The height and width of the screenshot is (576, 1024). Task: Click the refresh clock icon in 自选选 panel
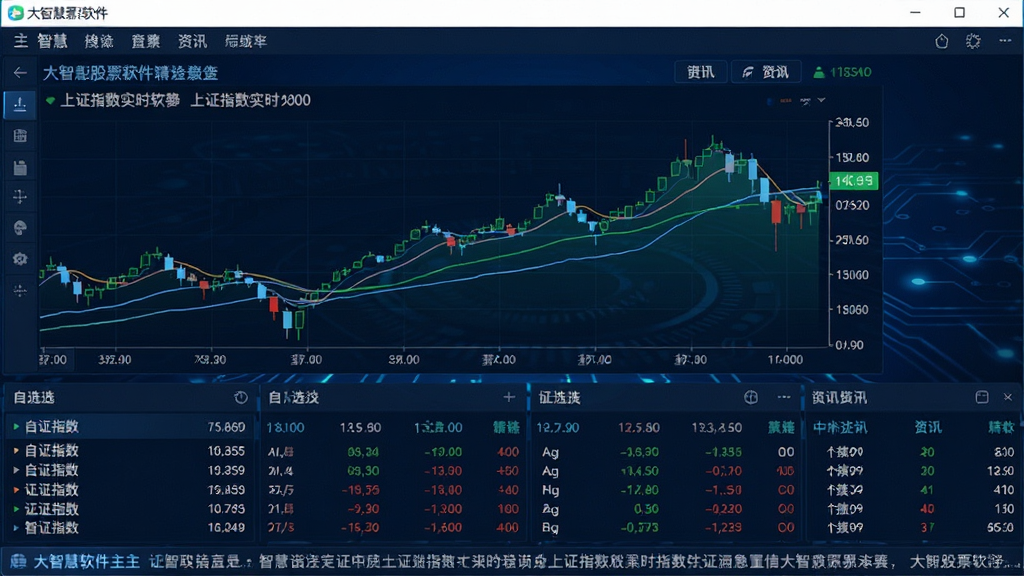coord(241,397)
